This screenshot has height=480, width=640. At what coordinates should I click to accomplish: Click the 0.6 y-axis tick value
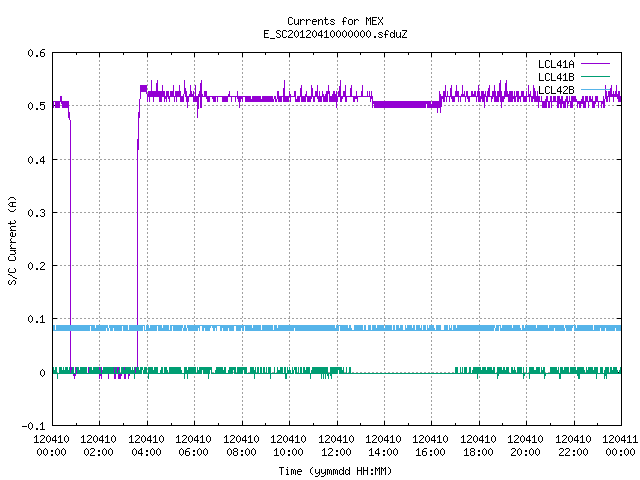click(x=36, y=53)
